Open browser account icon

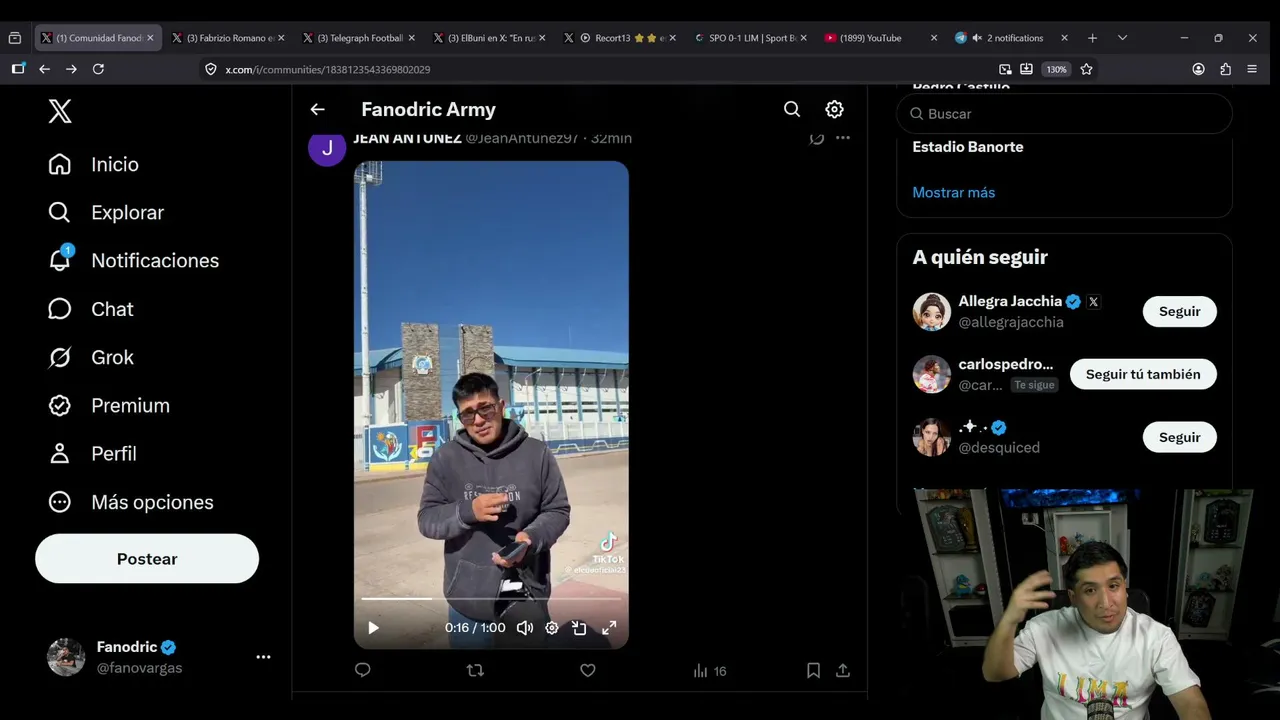1198,69
